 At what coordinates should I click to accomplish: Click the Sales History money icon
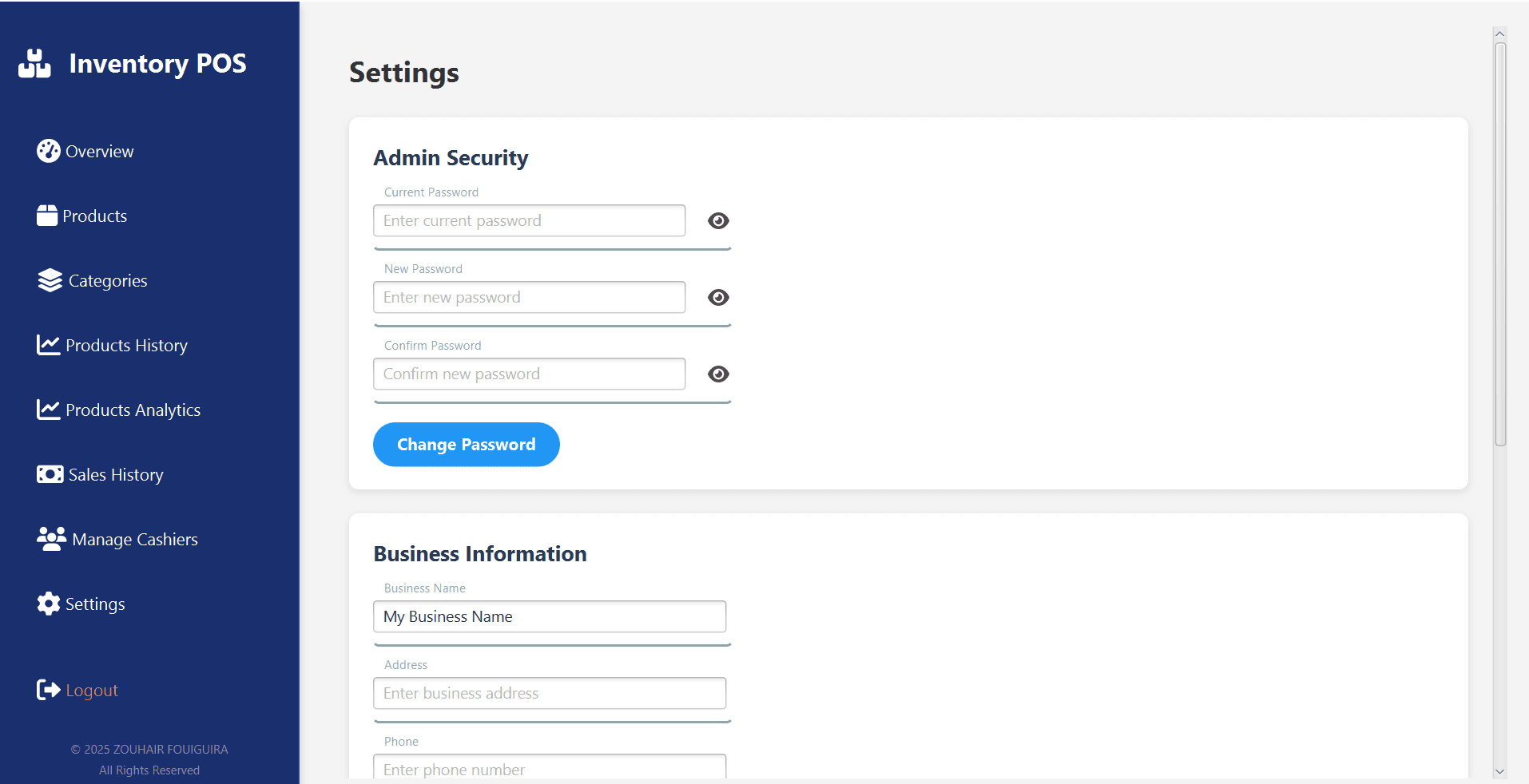(50, 474)
